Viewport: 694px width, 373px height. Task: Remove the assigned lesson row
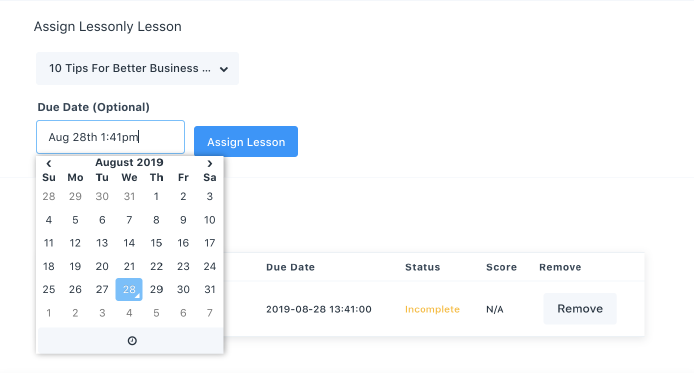pyautogui.click(x=580, y=309)
